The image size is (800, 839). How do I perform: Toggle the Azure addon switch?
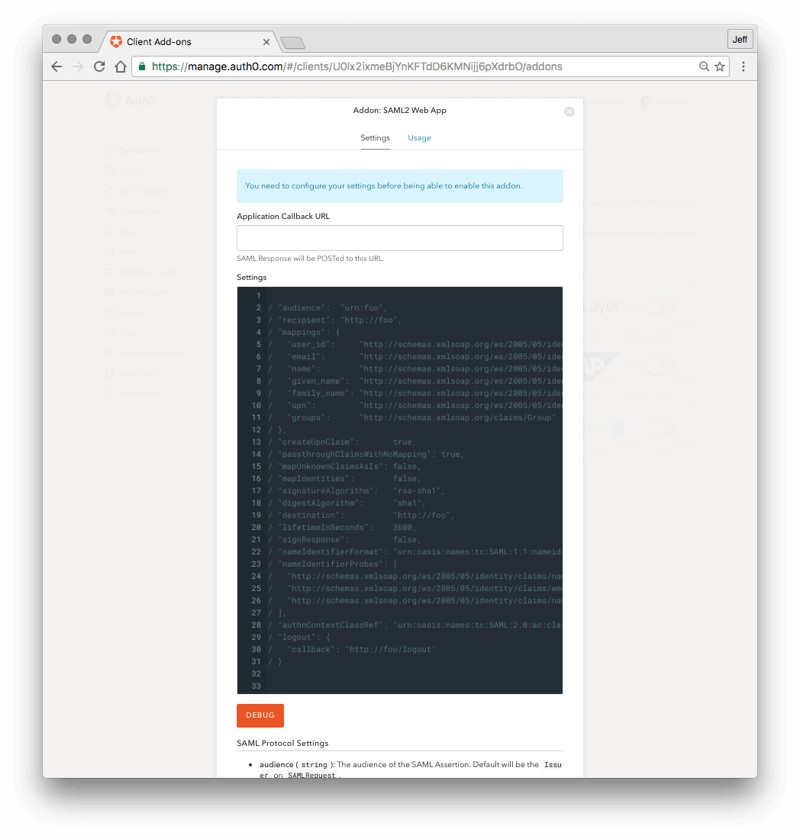point(660,428)
